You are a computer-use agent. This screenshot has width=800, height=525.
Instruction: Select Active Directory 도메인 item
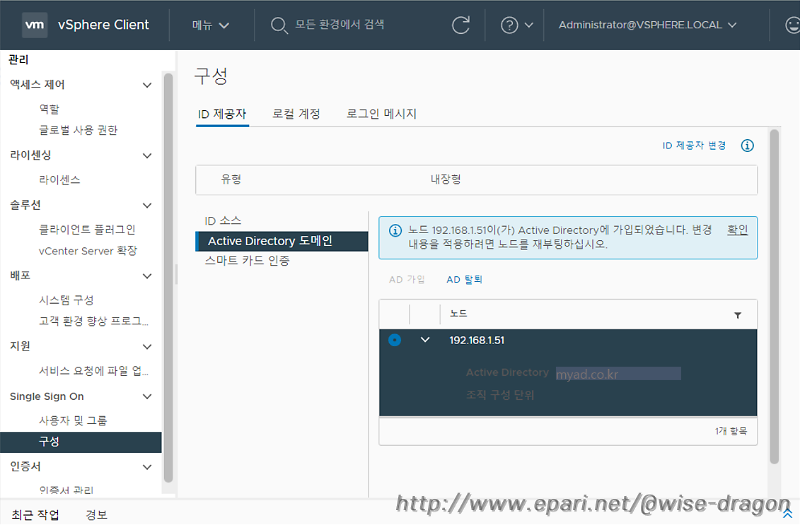tap(282, 241)
